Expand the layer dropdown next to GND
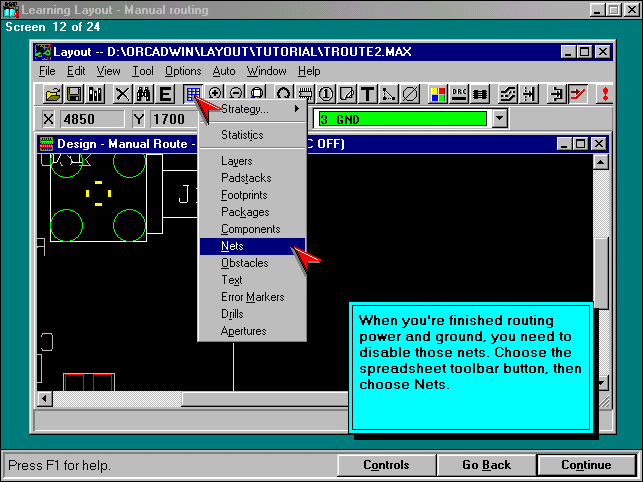The width and height of the screenshot is (643, 482). tap(500, 119)
